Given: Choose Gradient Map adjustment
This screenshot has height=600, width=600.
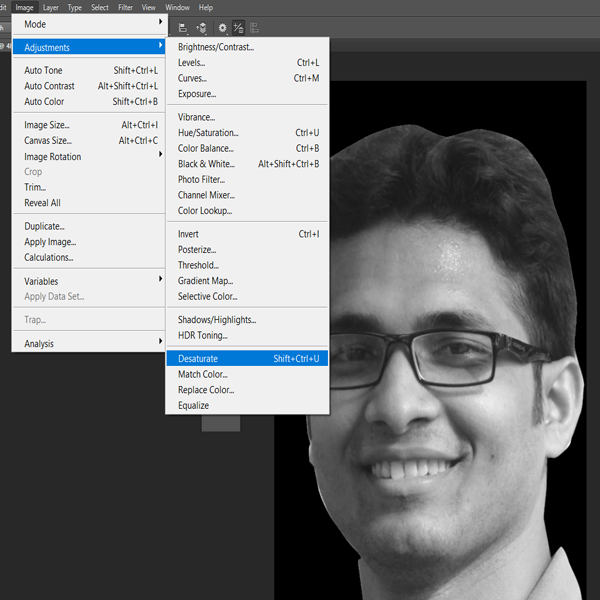Looking at the screenshot, I should click(247, 281).
